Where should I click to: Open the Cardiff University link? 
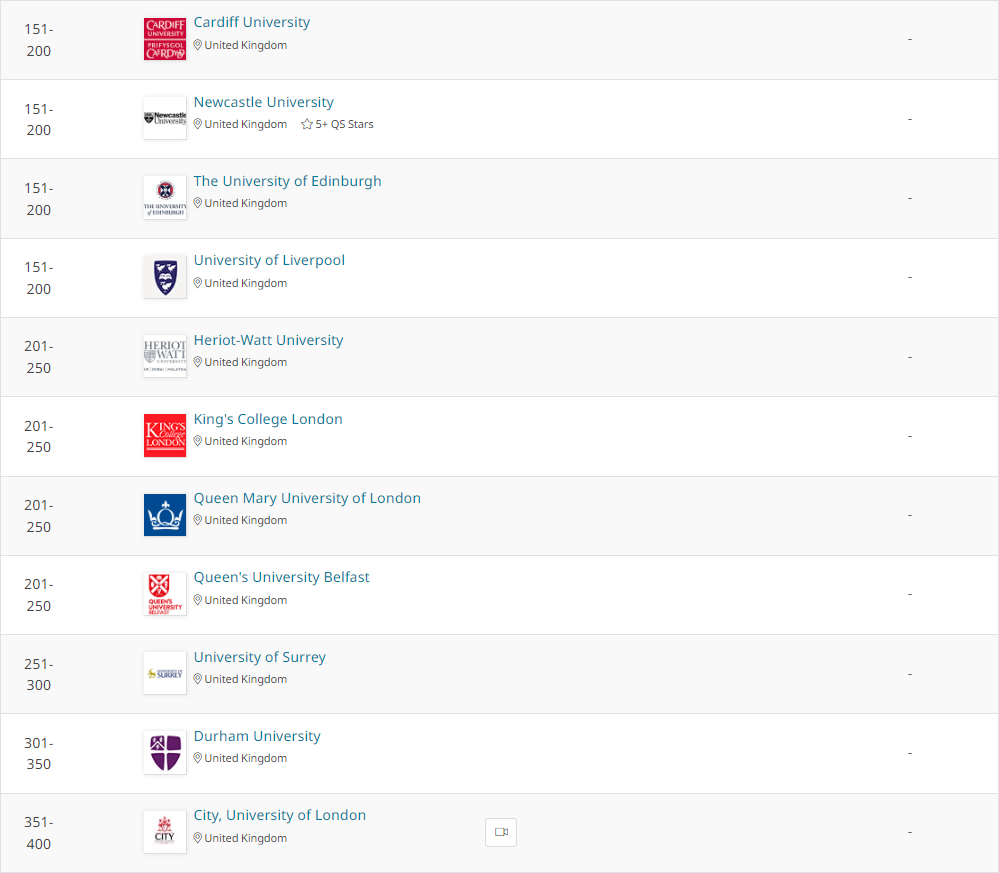pyautogui.click(x=252, y=22)
